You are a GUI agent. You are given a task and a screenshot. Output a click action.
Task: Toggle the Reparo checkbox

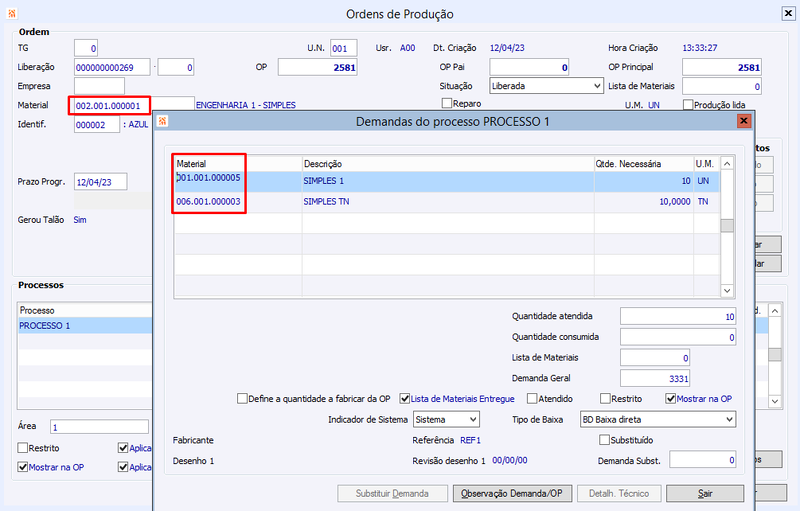[x=447, y=103]
